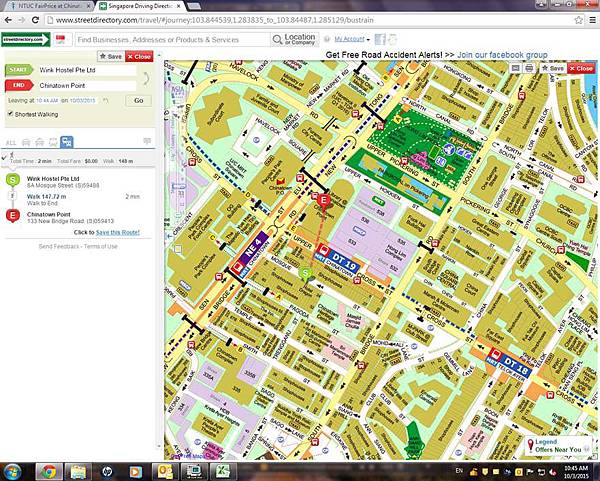The height and width of the screenshot is (481, 600).
Task: Switch to NTUC FairPrice browser tab
Action: coord(50,6)
